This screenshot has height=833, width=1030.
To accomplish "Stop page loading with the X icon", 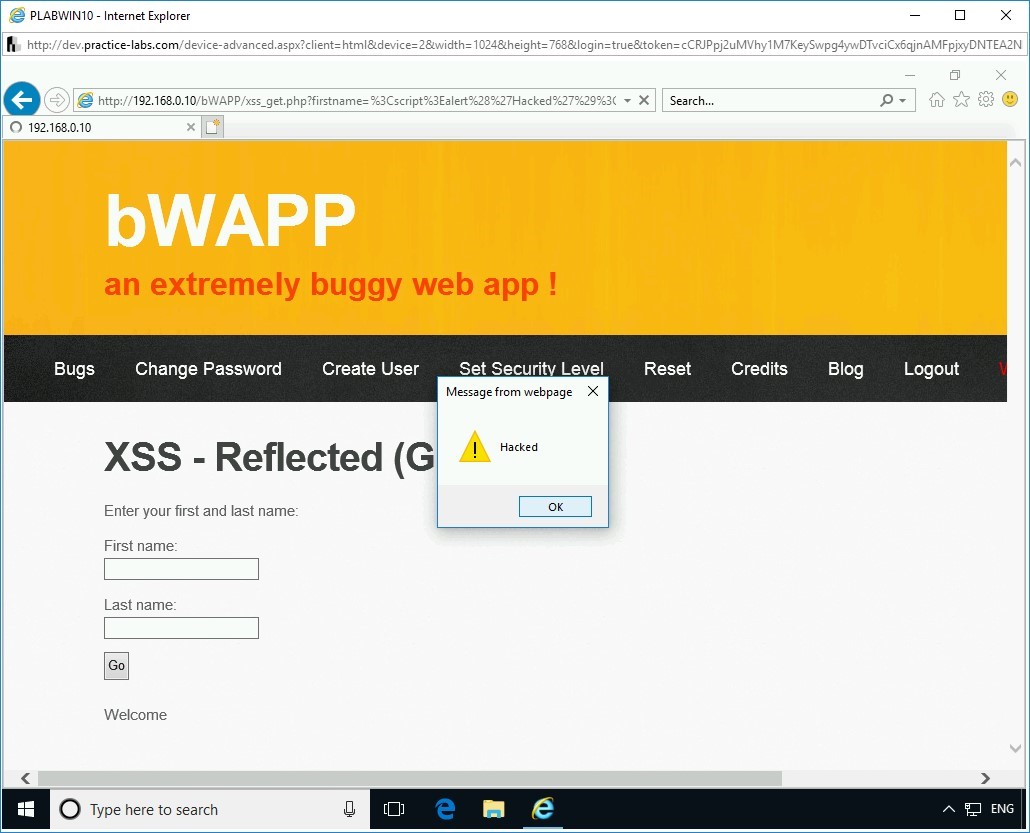I will (643, 100).
